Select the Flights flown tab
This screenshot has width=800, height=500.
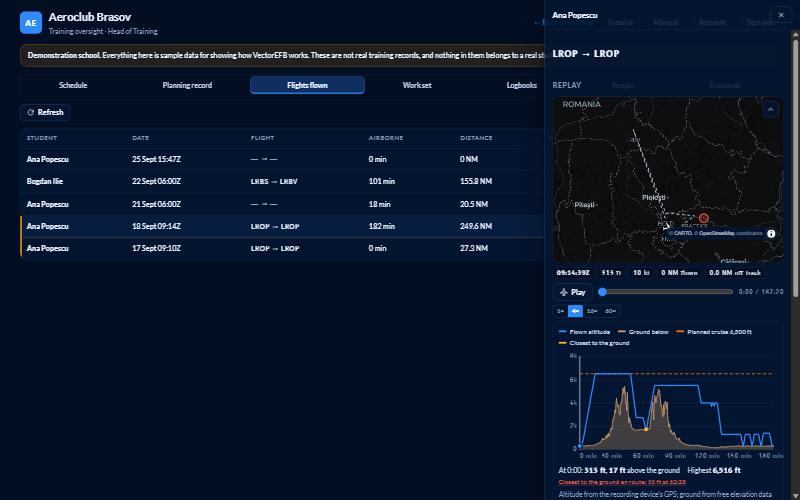pyautogui.click(x=307, y=85)
